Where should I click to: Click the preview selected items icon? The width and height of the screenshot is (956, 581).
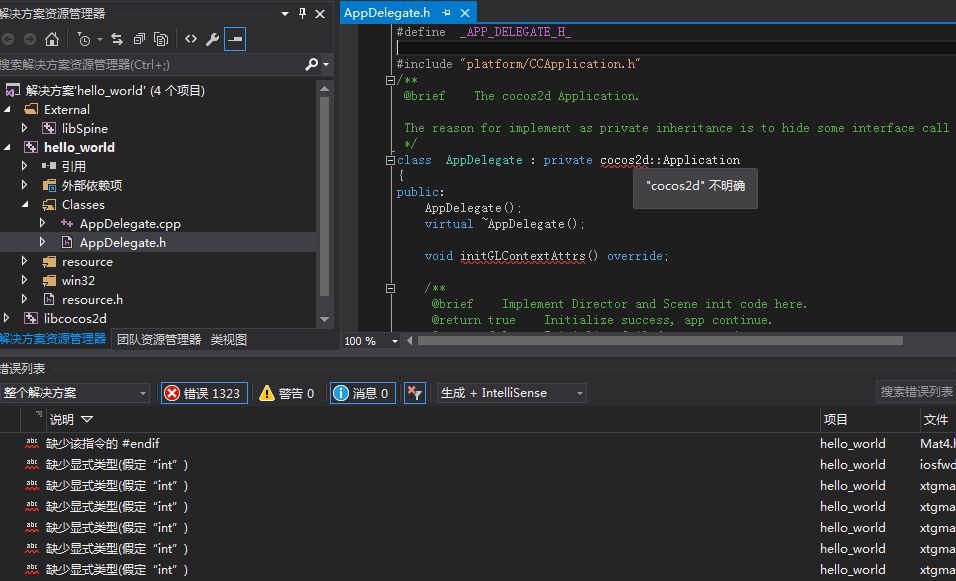pos(234,39)
